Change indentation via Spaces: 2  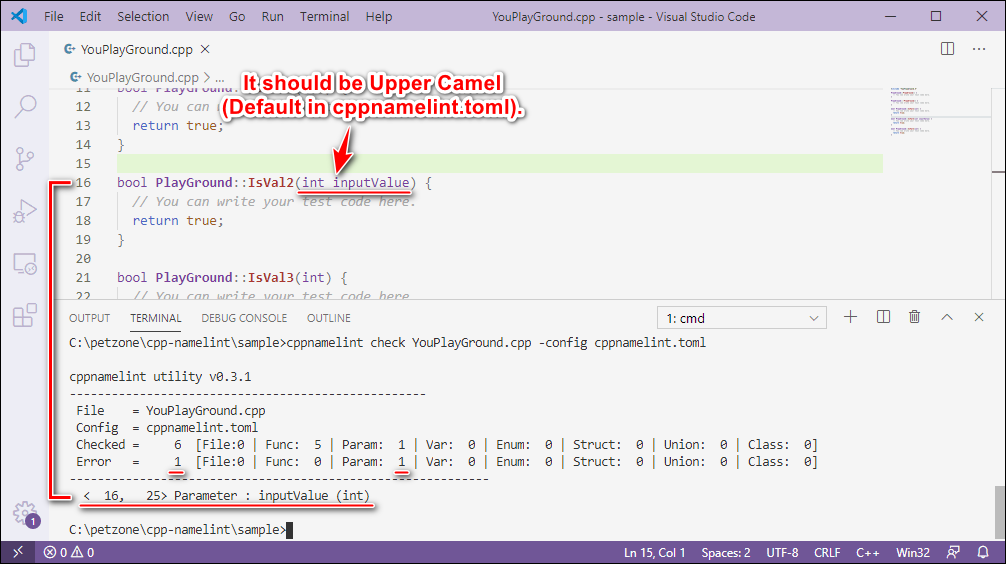(x=726, y=552)
